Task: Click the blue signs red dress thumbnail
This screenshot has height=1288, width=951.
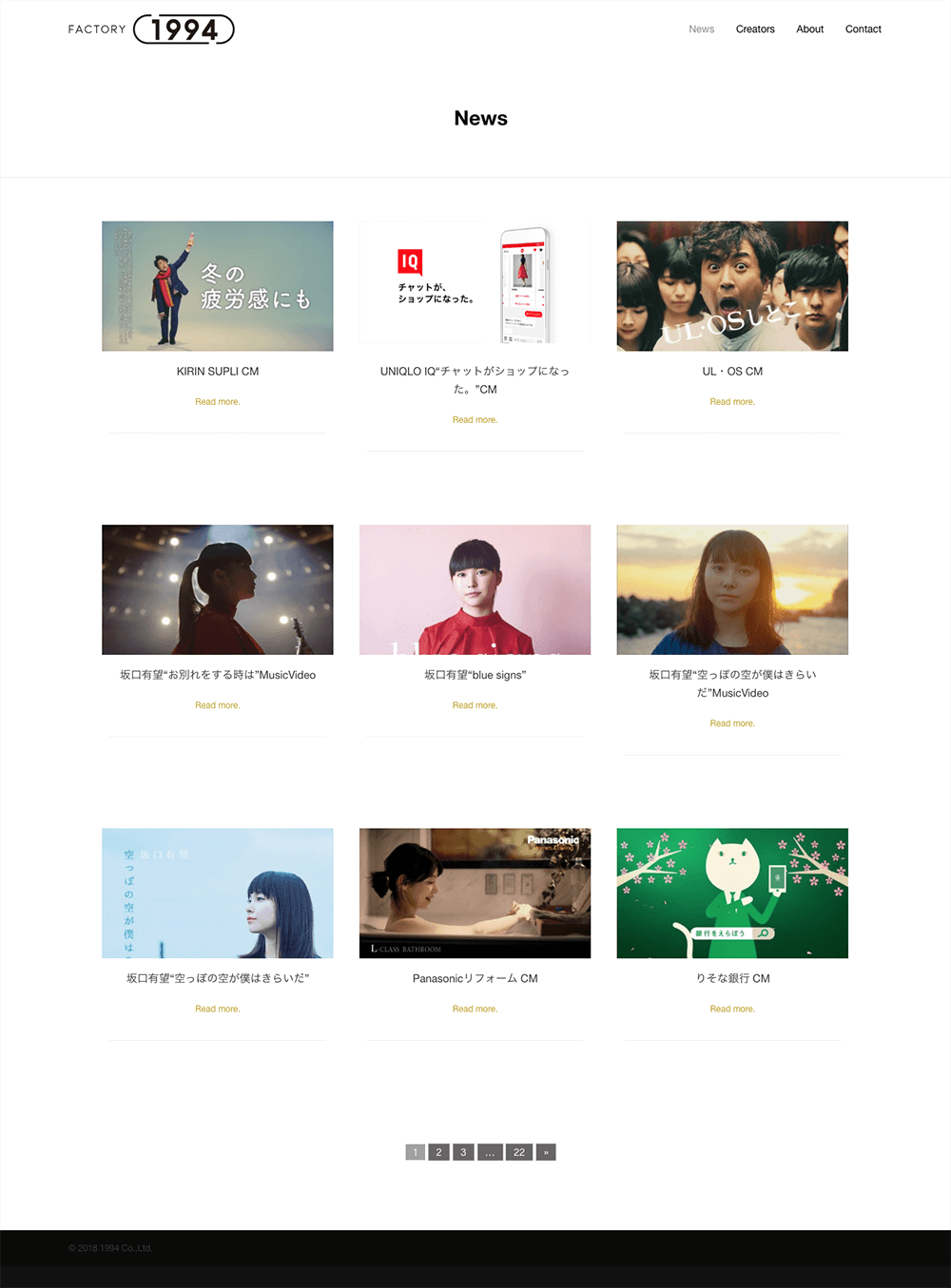Action: (475, 589)
